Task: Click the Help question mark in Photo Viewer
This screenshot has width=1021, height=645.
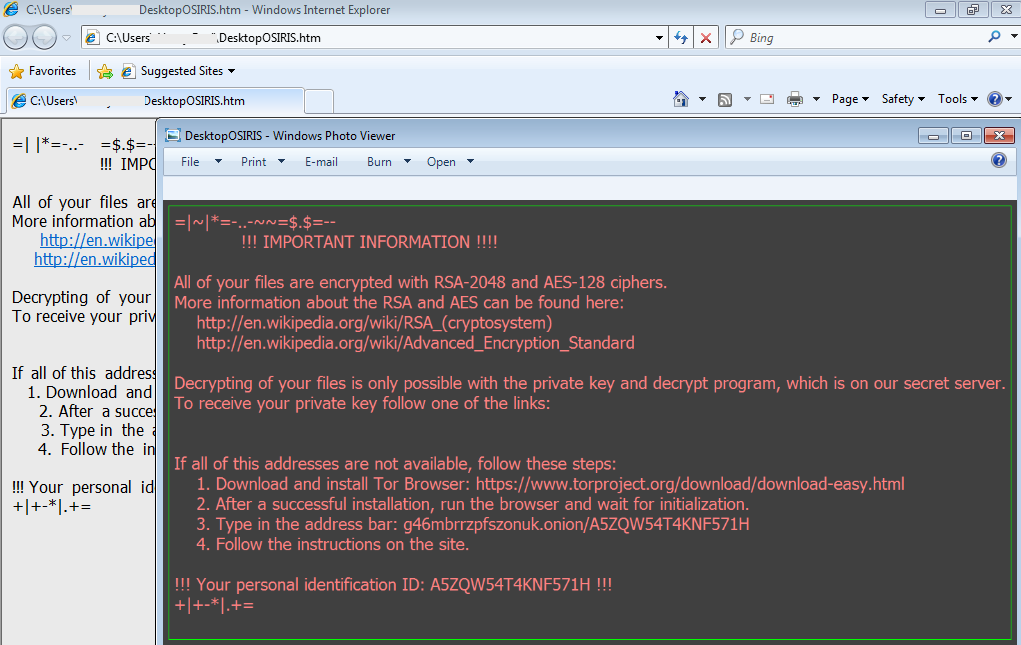Action: click(x=998, y=160)
